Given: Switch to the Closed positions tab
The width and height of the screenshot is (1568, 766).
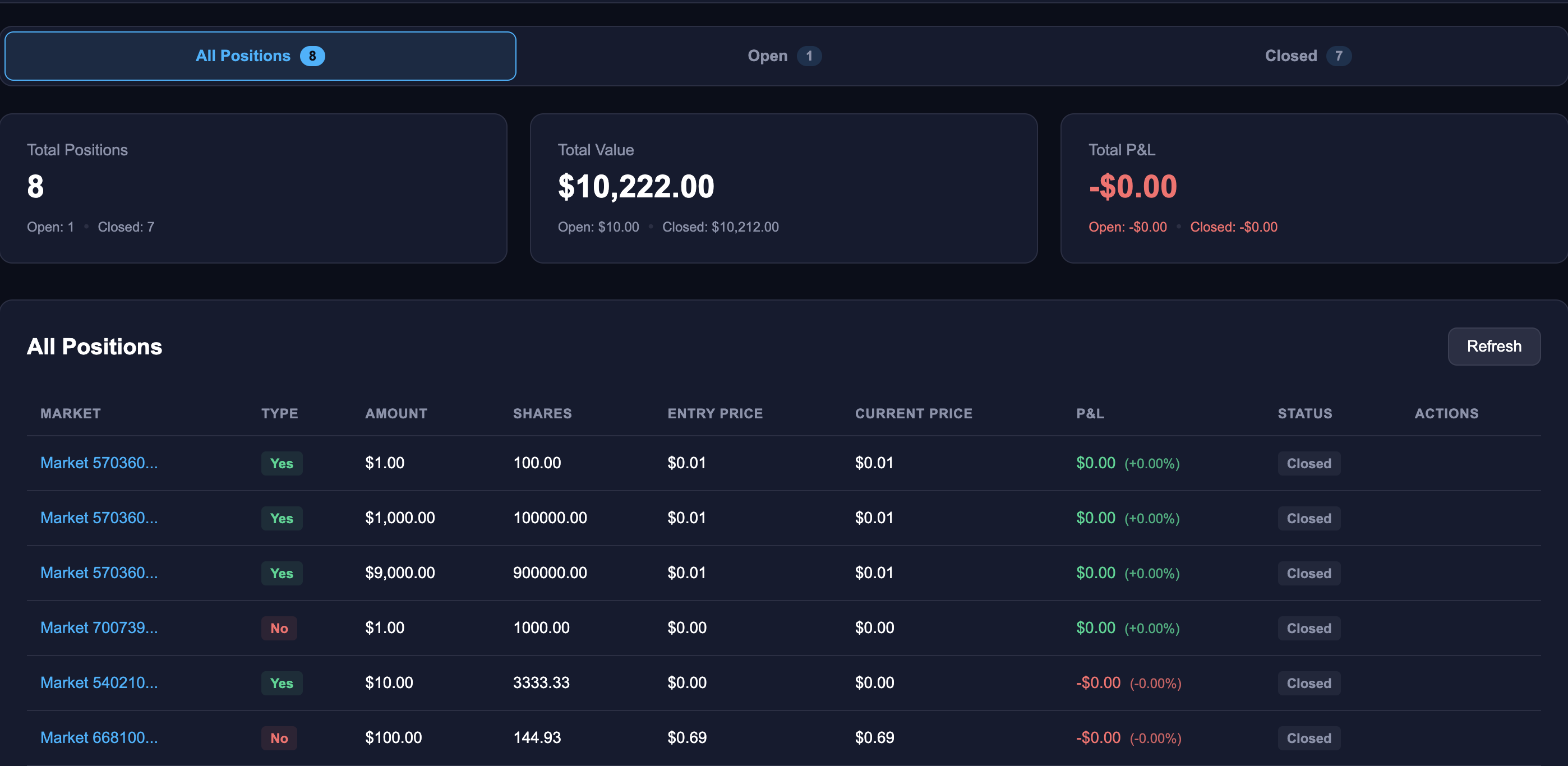Looking at the screenshot, I should pos(1307,56).
